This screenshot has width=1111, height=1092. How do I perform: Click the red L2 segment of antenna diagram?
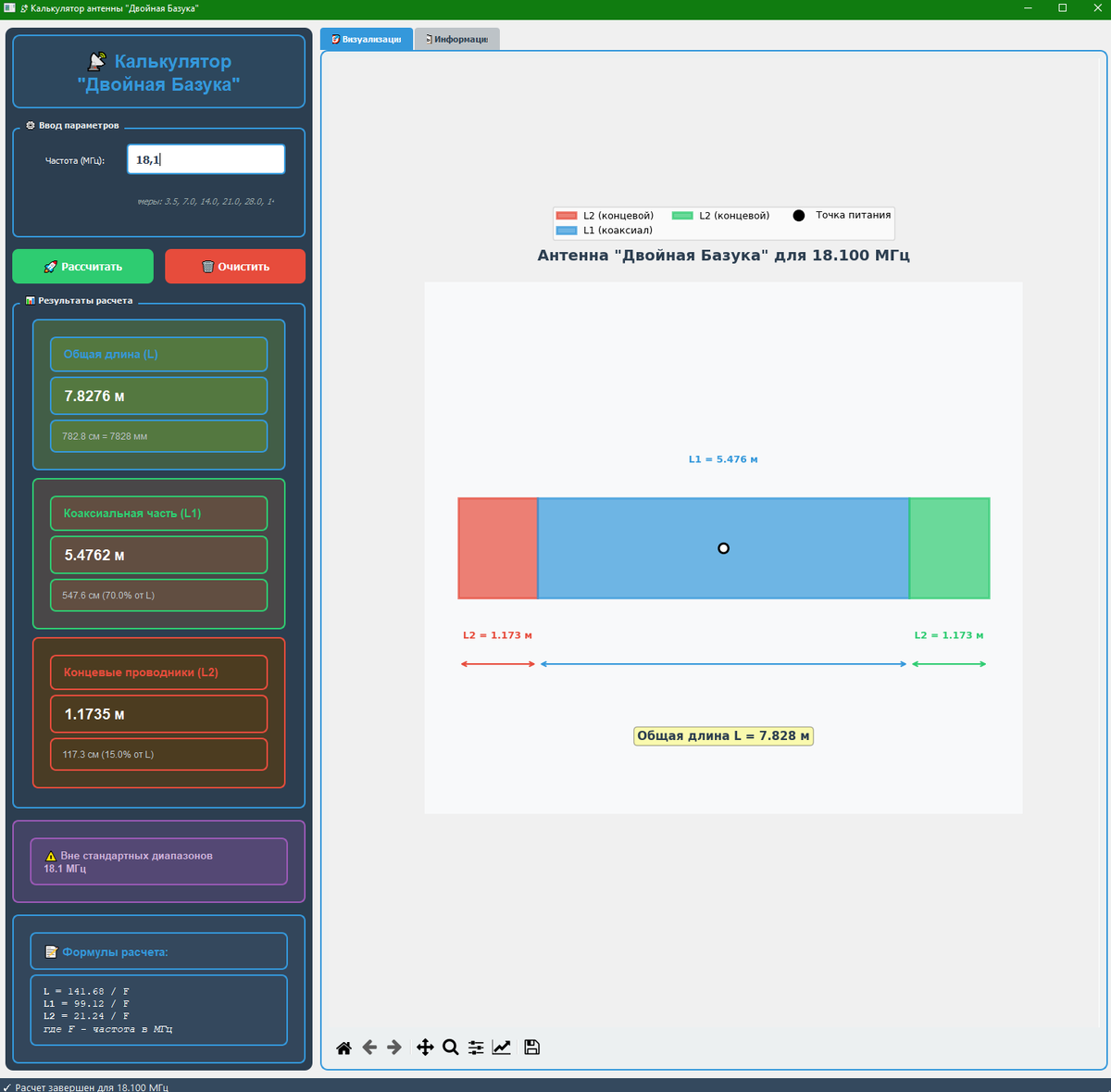coord(498,548)
